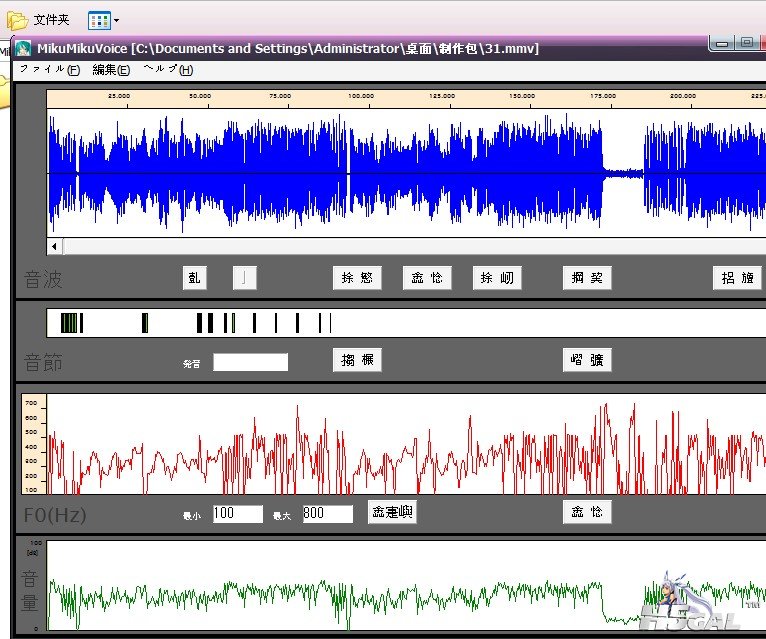Image resolution: width=766 pixels, height=639 pixels.
Task: Click the 50.000 mark on waveform ruler
Action: click(200, 96)
